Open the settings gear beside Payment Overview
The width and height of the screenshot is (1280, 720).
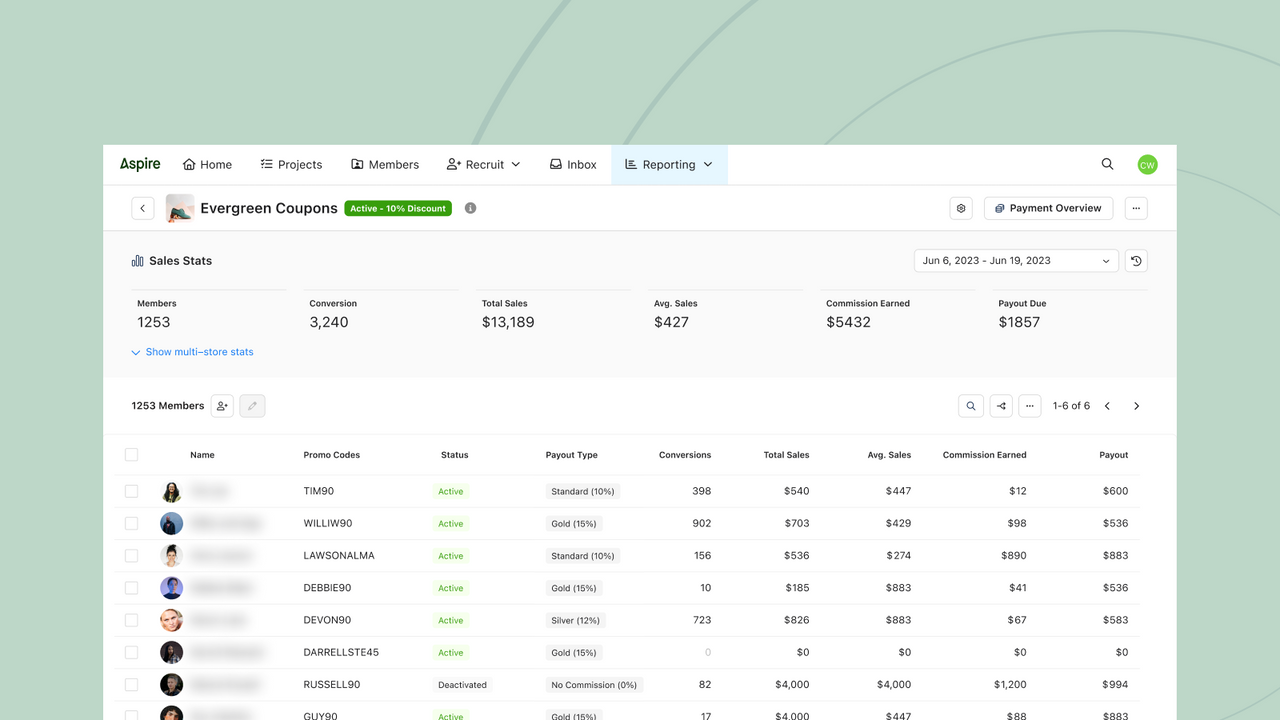click(961, 208)
